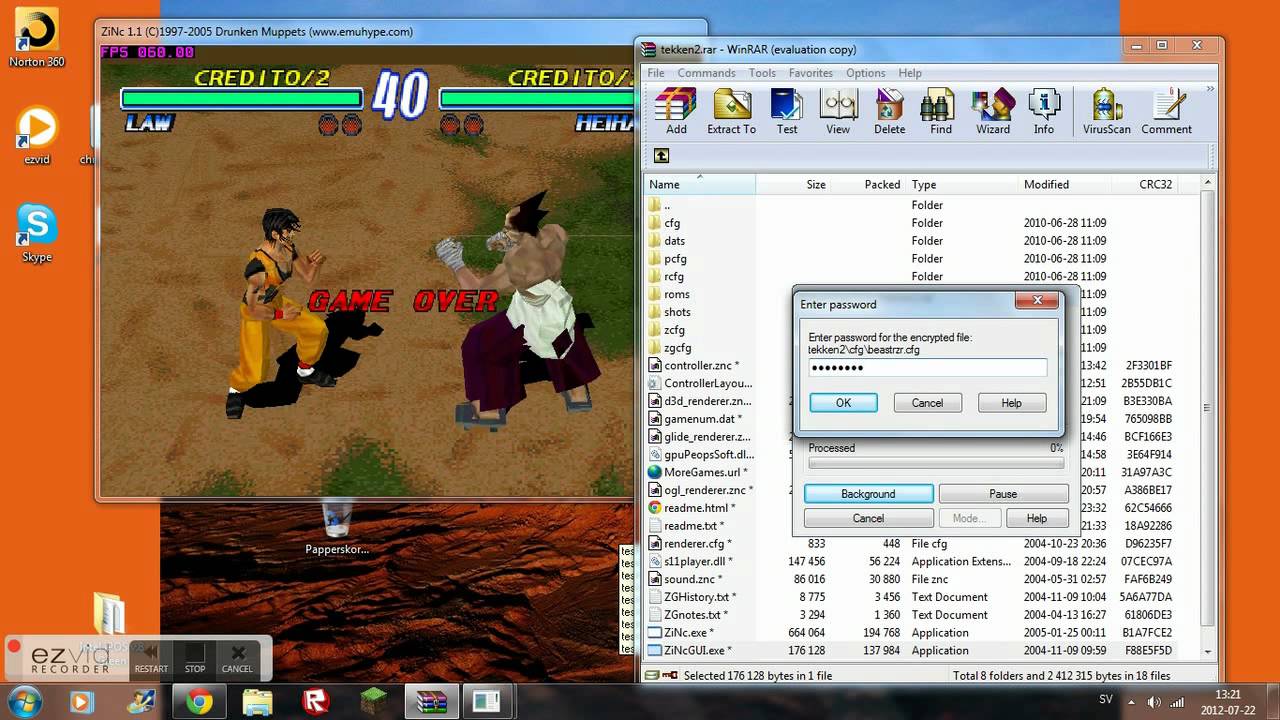The width and height of the screenshot is (1280, 720).
Task: Open Windows Media Player from the taskbar
Action: 82,701
